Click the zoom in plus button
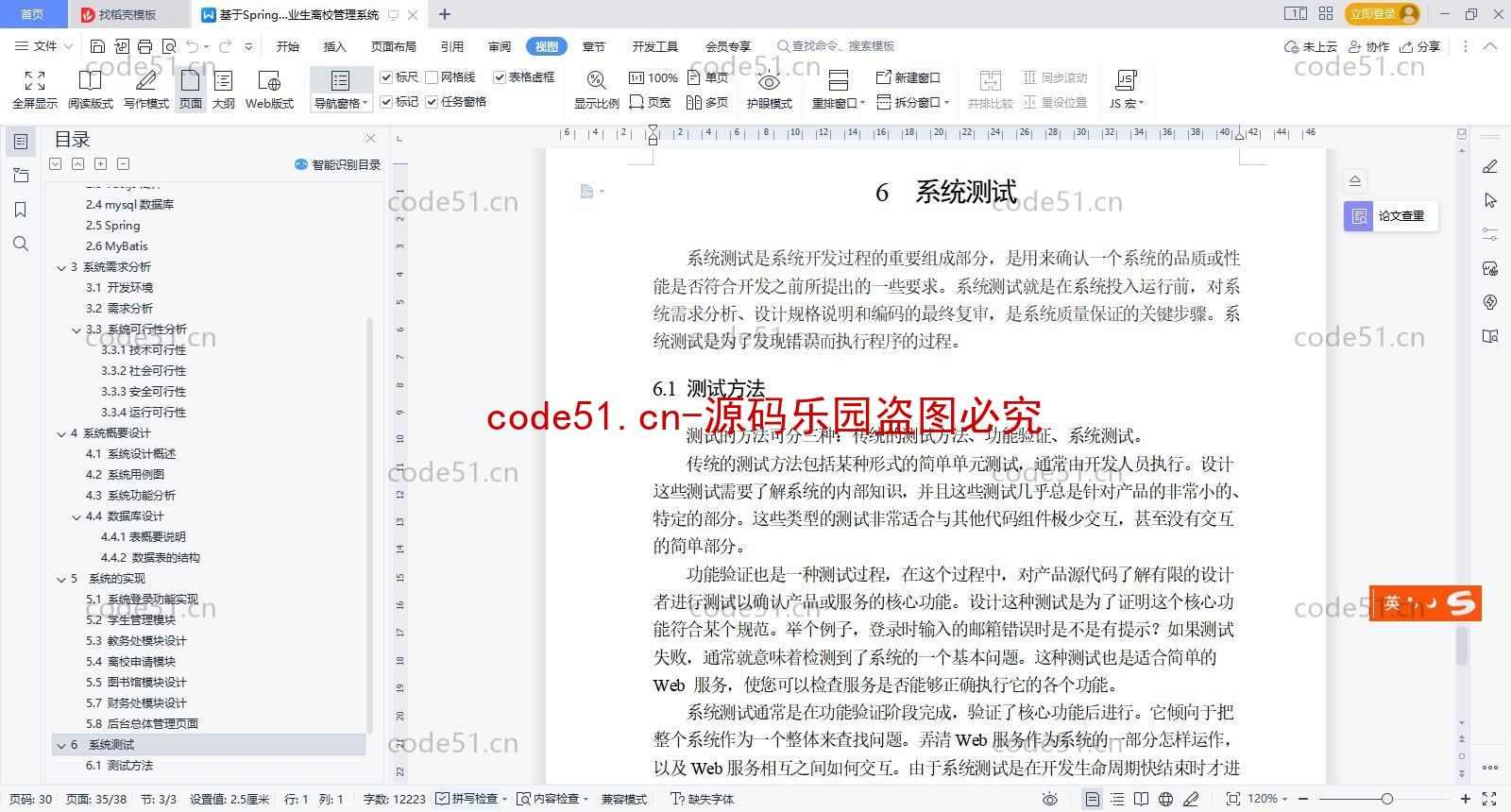The image size is (1511, 812). point(1466,799)
